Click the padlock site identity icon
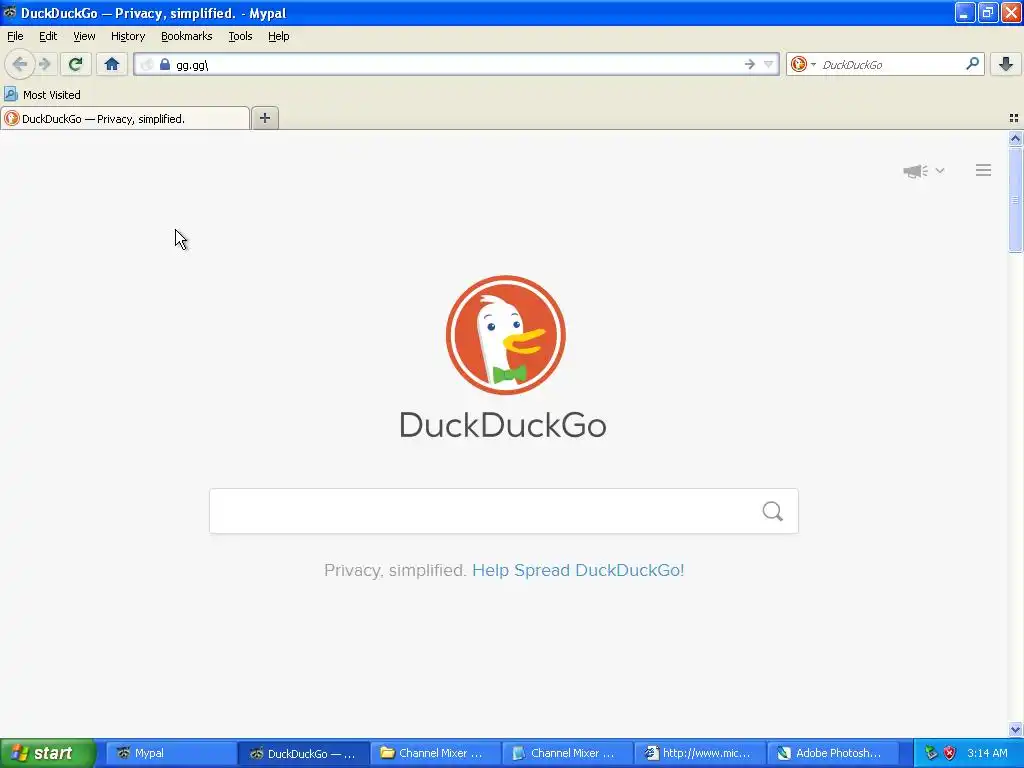This screenshot has height=768, width=1024. pos(165,64)
